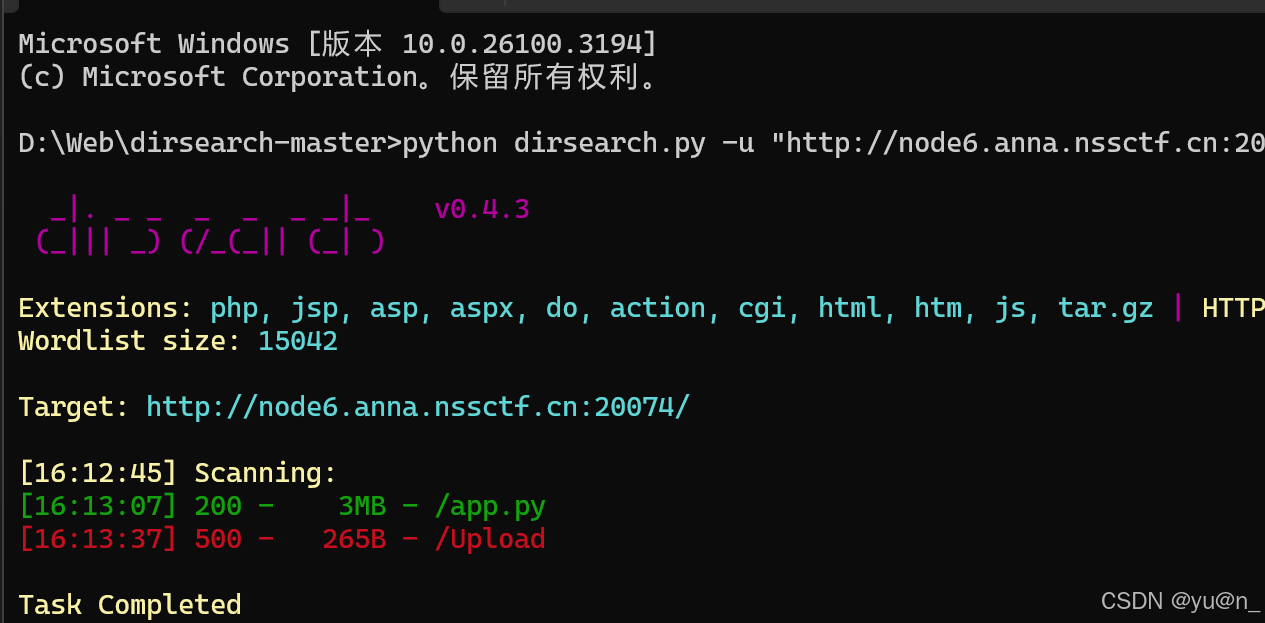Select the 500 status code for Upload
Screen dimensions: 1265x623
tap(217, 538)
